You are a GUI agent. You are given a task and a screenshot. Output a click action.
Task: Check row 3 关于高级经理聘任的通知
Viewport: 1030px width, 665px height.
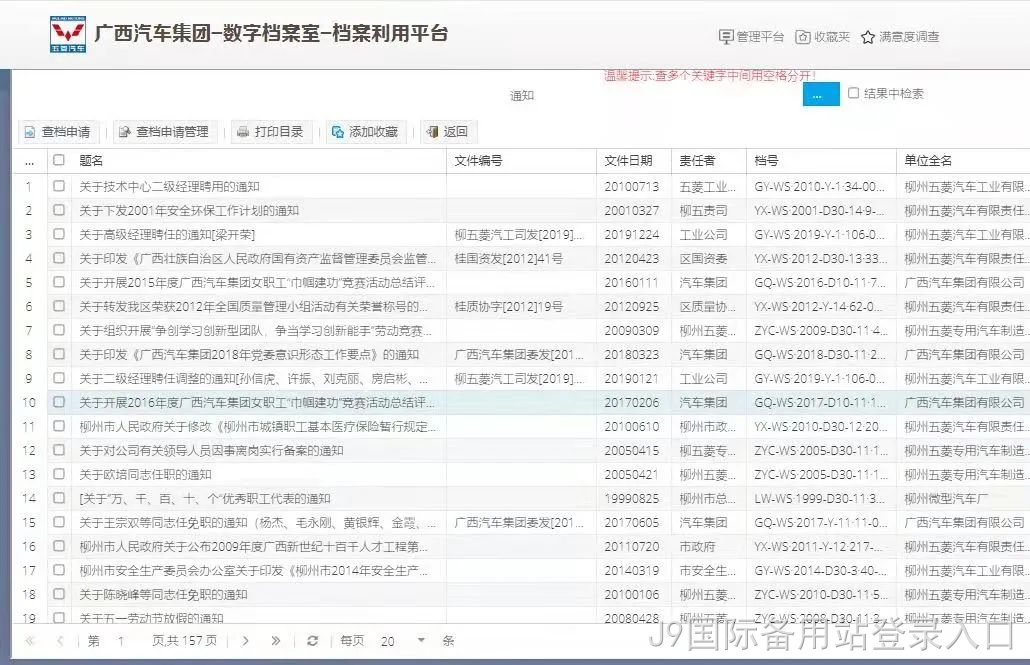pos(59,234)
